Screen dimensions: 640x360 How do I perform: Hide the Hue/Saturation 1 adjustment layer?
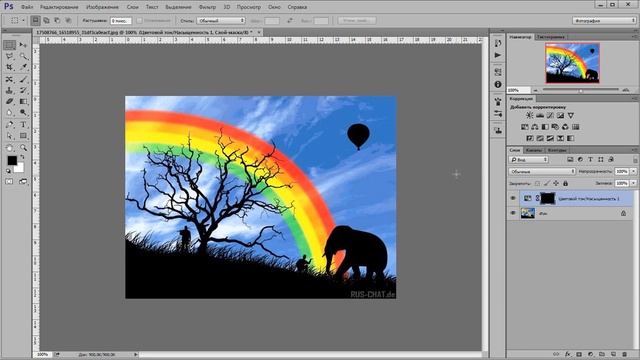(513, 198)
